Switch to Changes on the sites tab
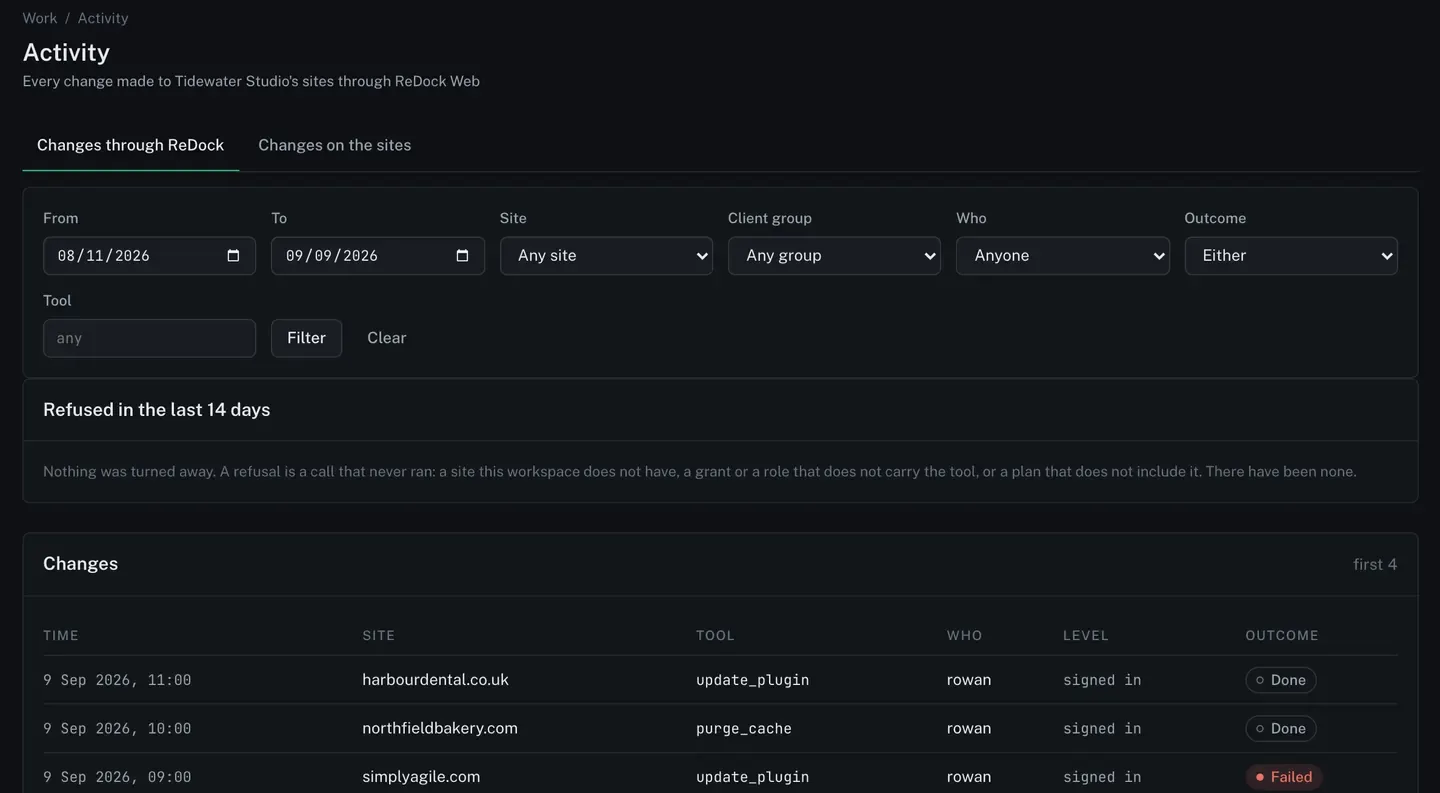The image size is (1440, 793). 335,145
